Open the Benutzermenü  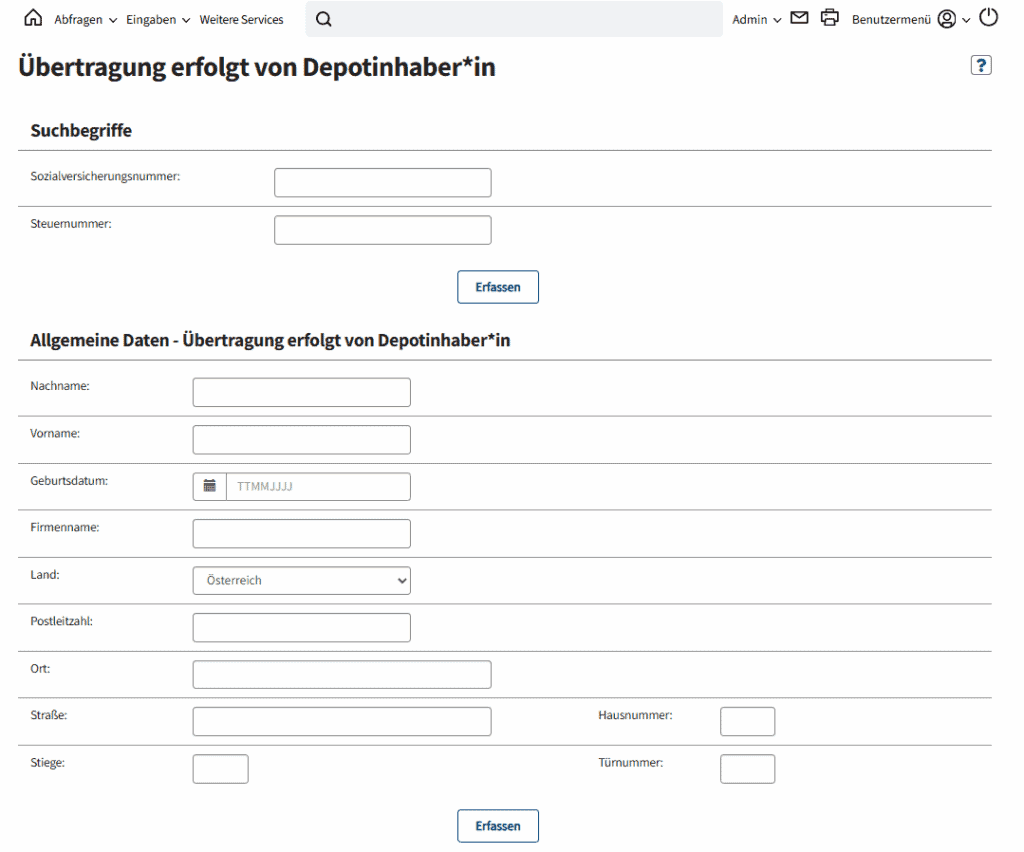891,20
